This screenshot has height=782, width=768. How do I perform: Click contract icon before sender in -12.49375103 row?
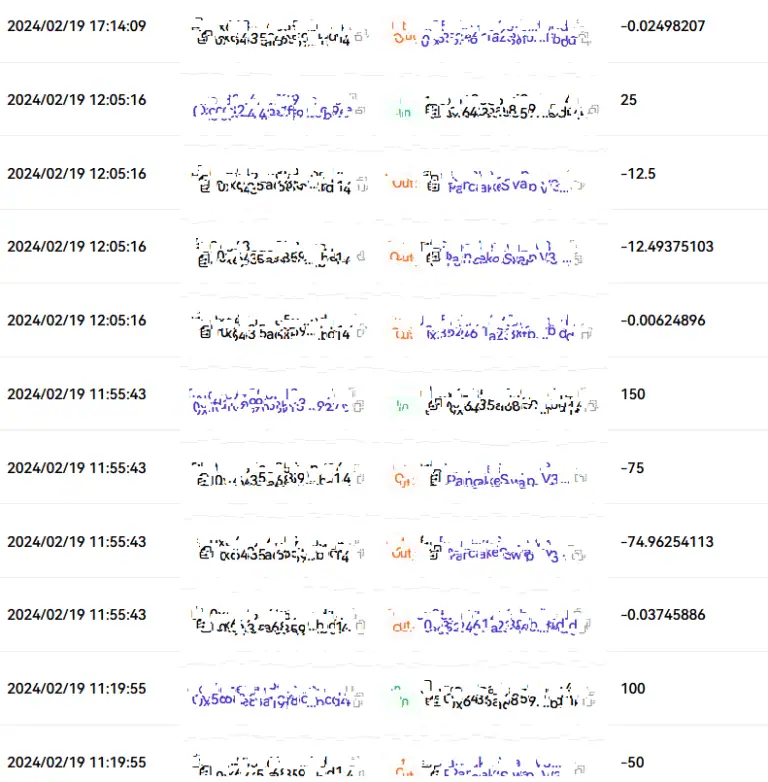[x=205, y=259]
